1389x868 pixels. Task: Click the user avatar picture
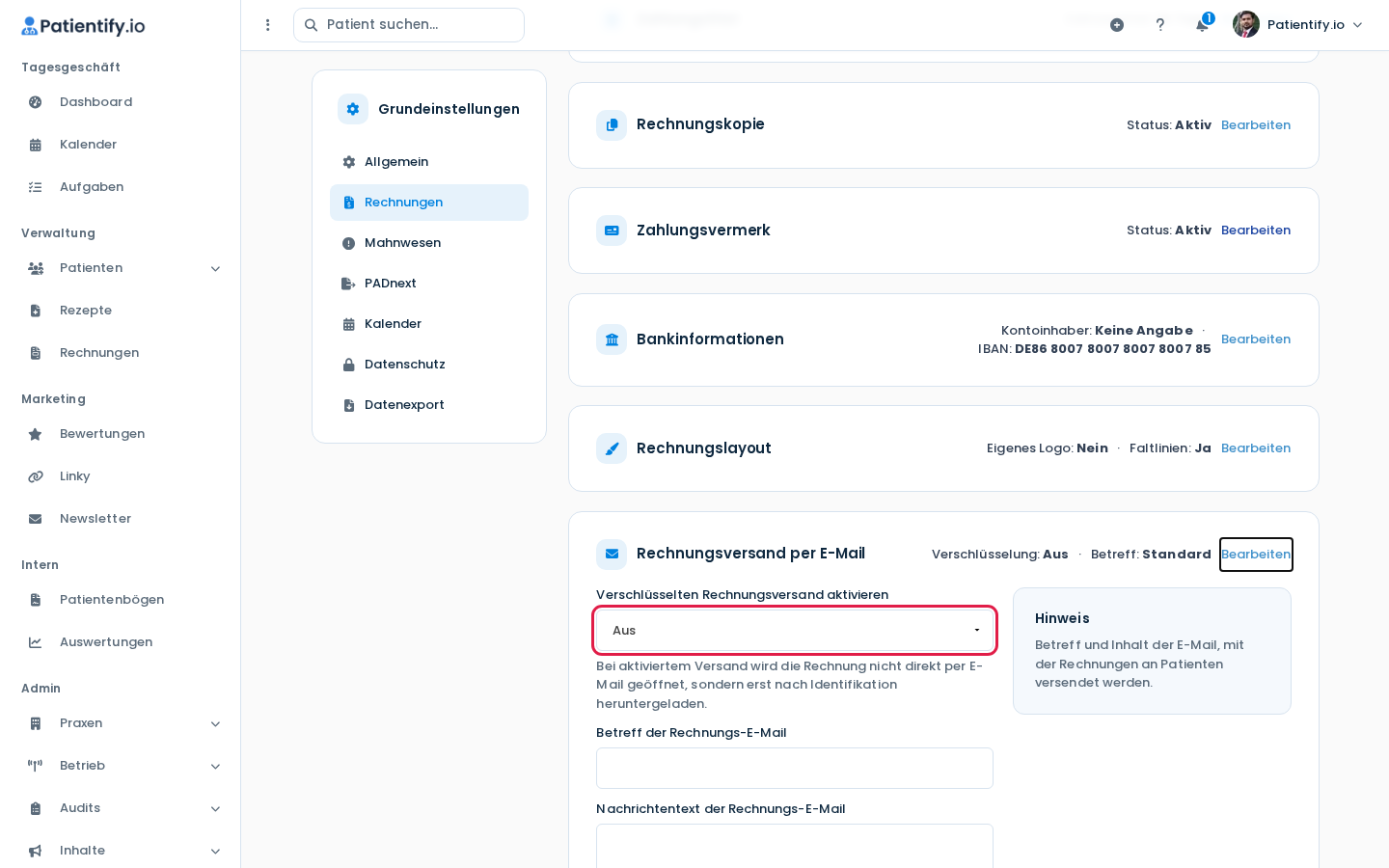[1246, 24]
